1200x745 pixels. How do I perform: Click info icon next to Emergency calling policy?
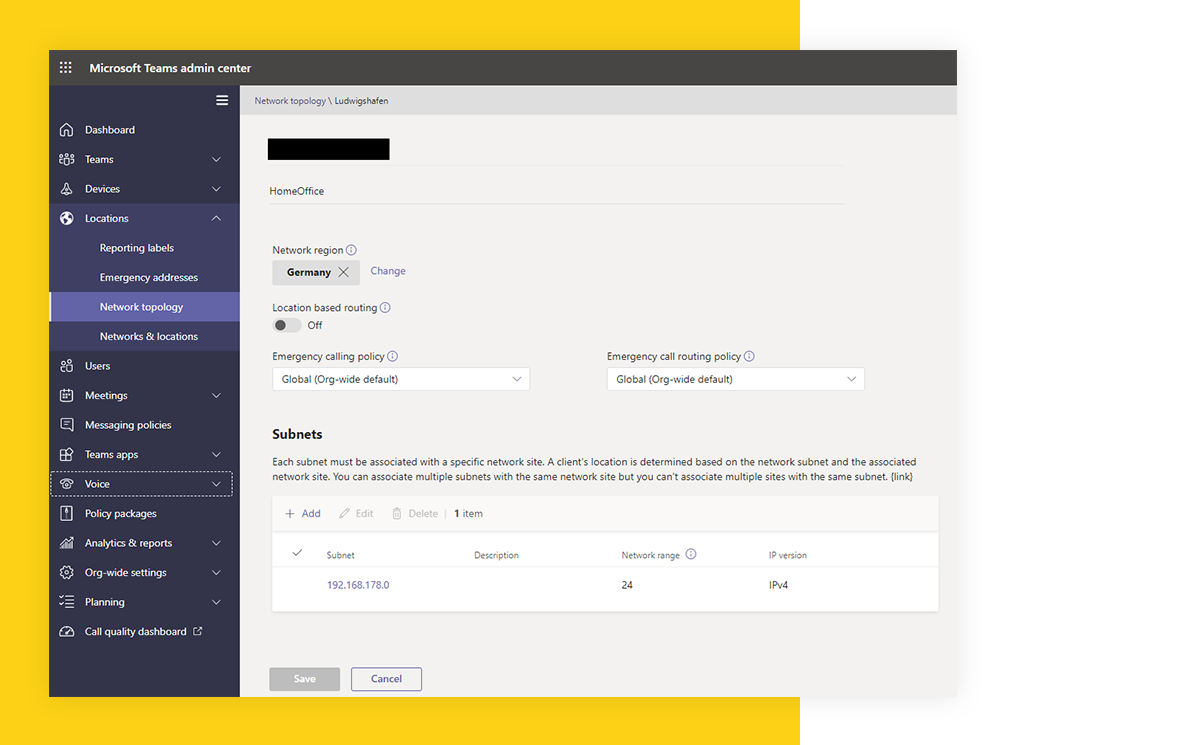[392, 356]
